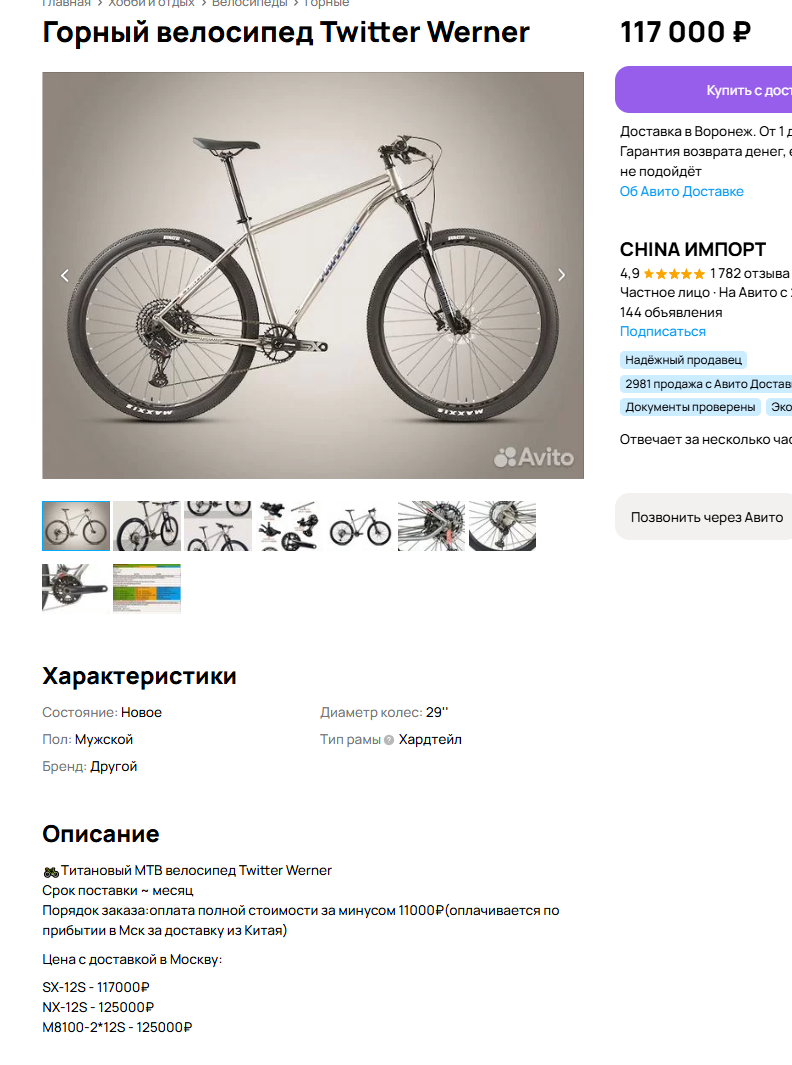Show previous photo with left arrow
The image size is (792, 1065).
(65, 275)
